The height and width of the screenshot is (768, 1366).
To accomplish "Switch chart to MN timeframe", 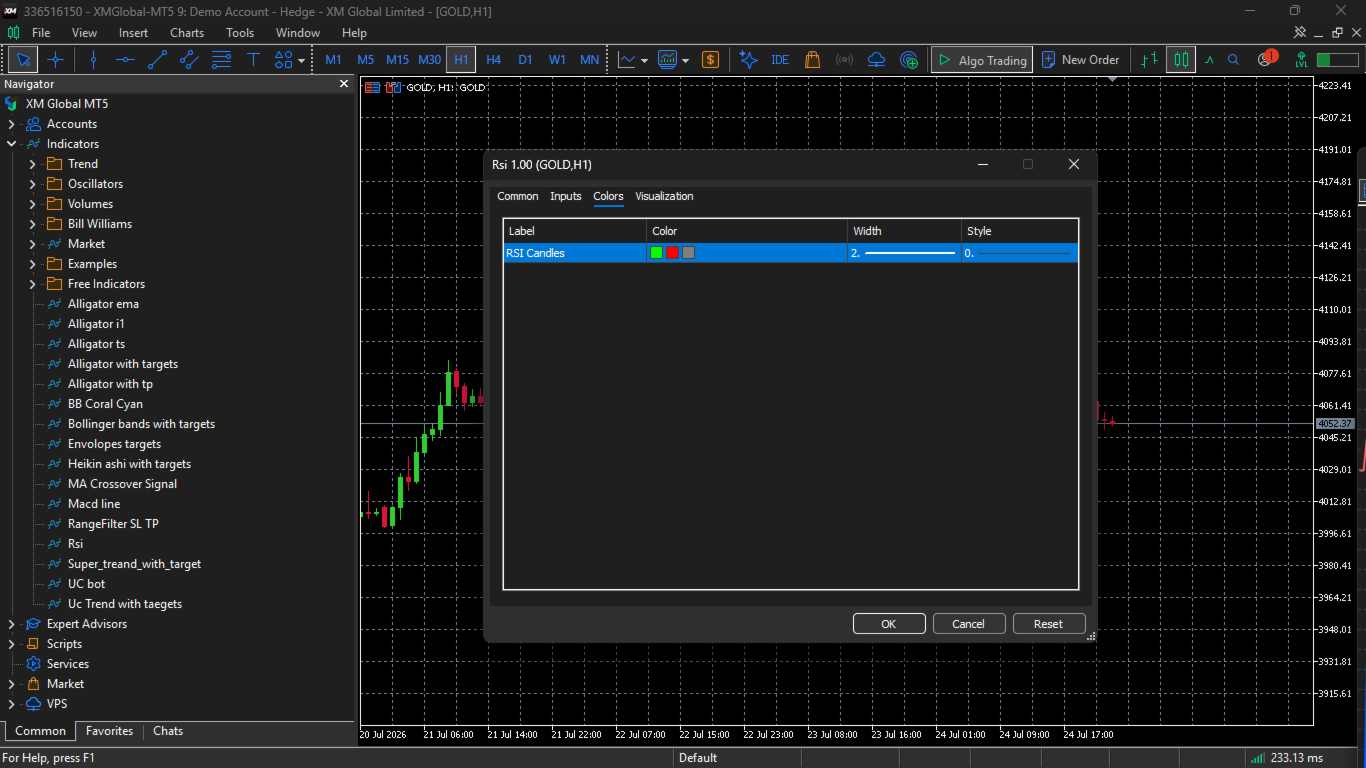I will pyautogui.click(x=589, y=60).
